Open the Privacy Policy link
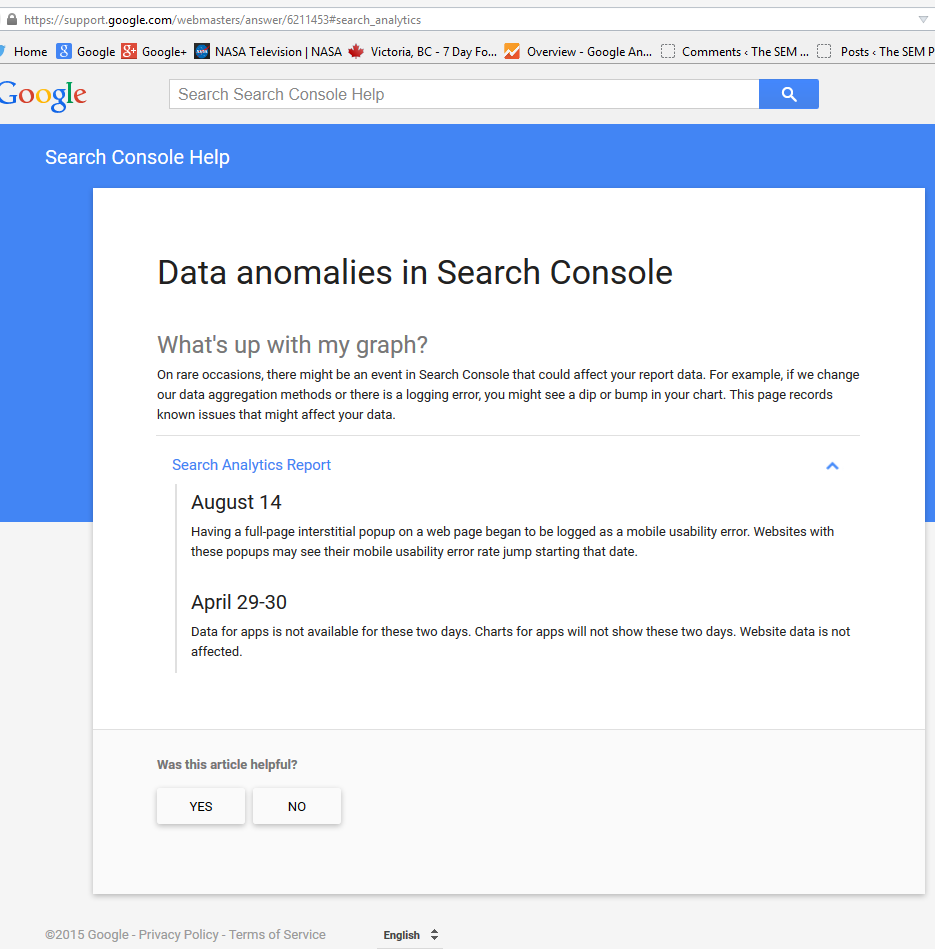 coord(178,935)
